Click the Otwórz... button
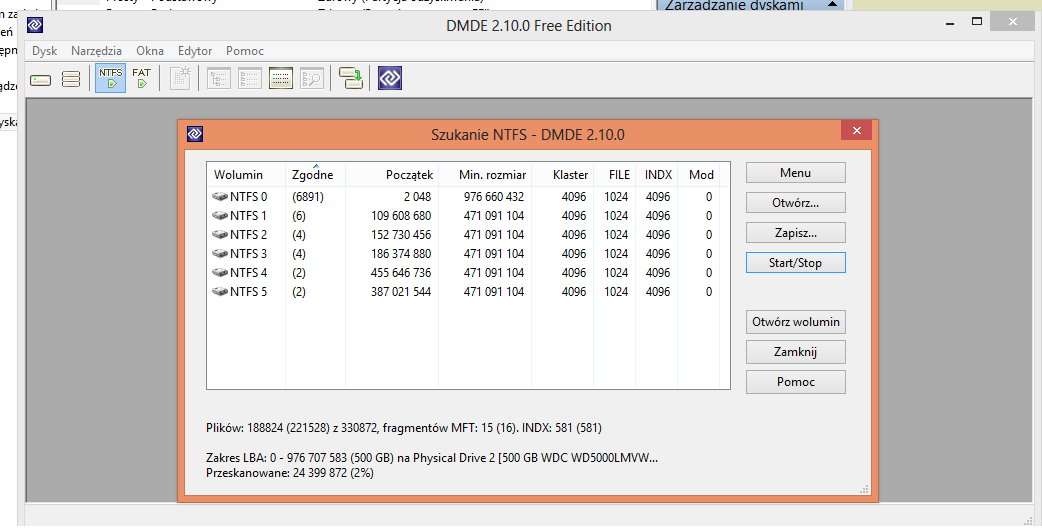 point(795,203)
